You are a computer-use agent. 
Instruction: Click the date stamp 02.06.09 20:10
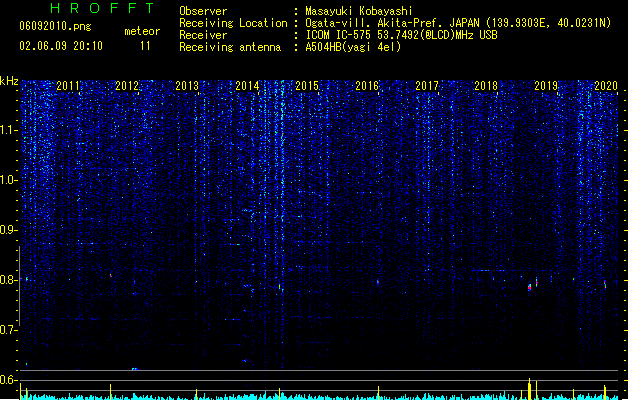click(61, 46)
